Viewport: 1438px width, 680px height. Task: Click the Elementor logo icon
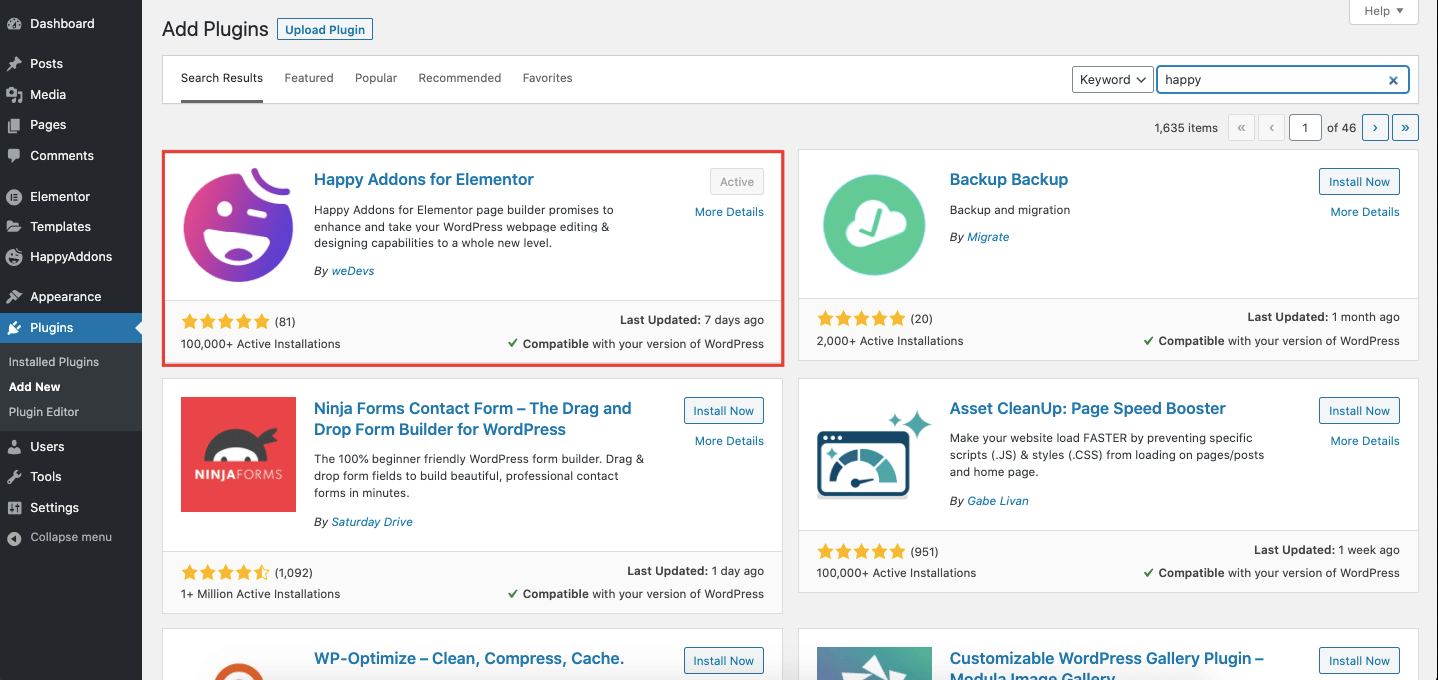(x=14, y=197)
